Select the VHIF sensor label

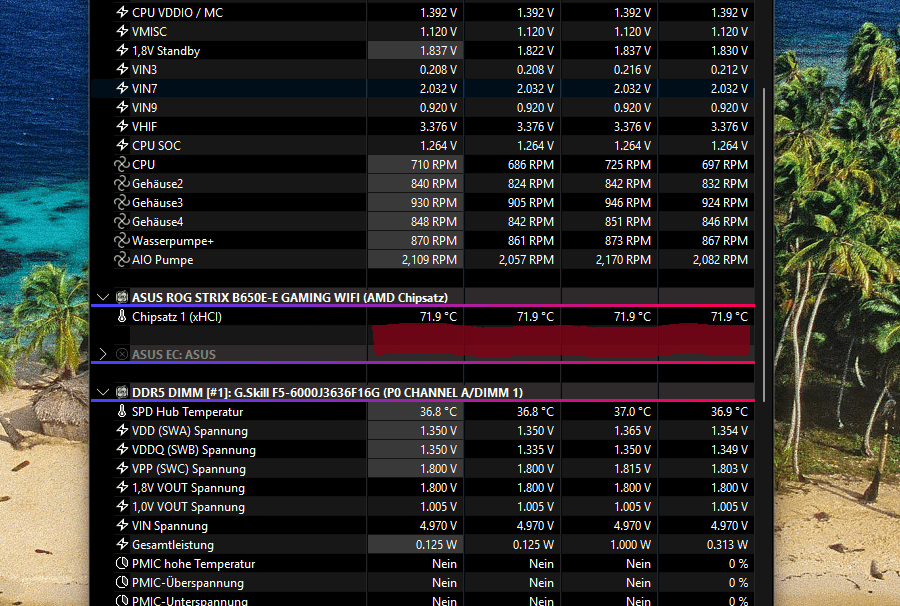[144, 126]
